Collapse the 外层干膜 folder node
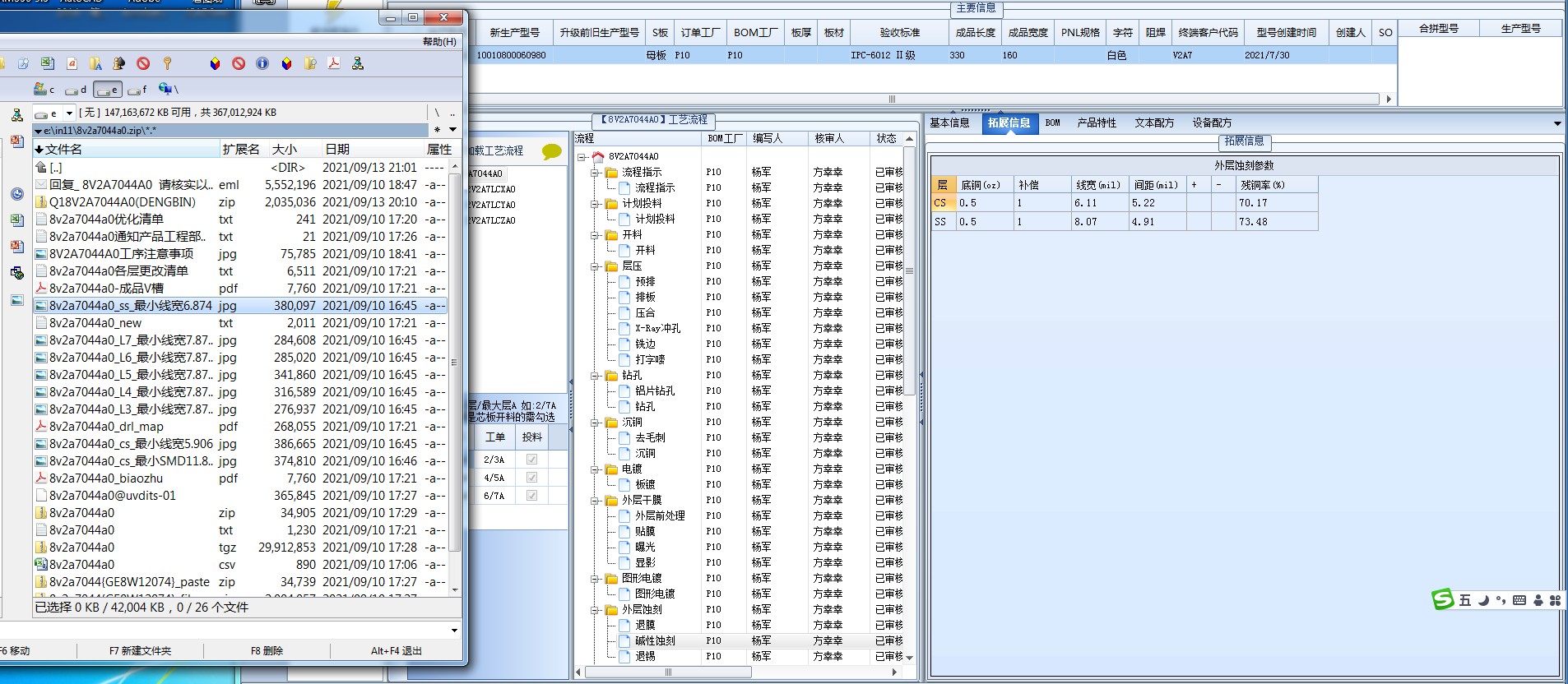The height and width of the screenshot is (684, 1568). click(595, 501)
